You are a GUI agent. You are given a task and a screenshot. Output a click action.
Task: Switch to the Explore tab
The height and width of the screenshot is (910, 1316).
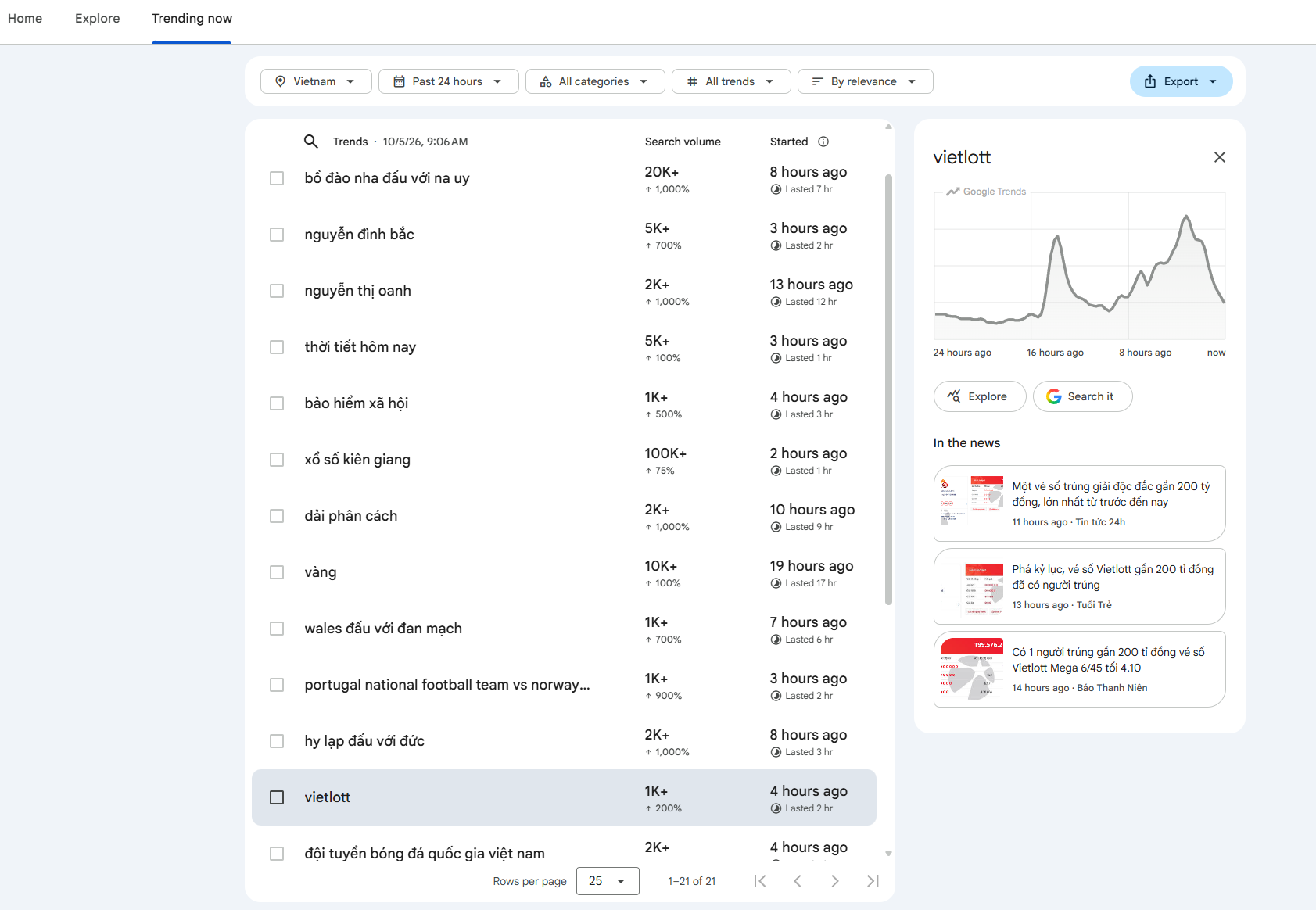tap(98, 19)
